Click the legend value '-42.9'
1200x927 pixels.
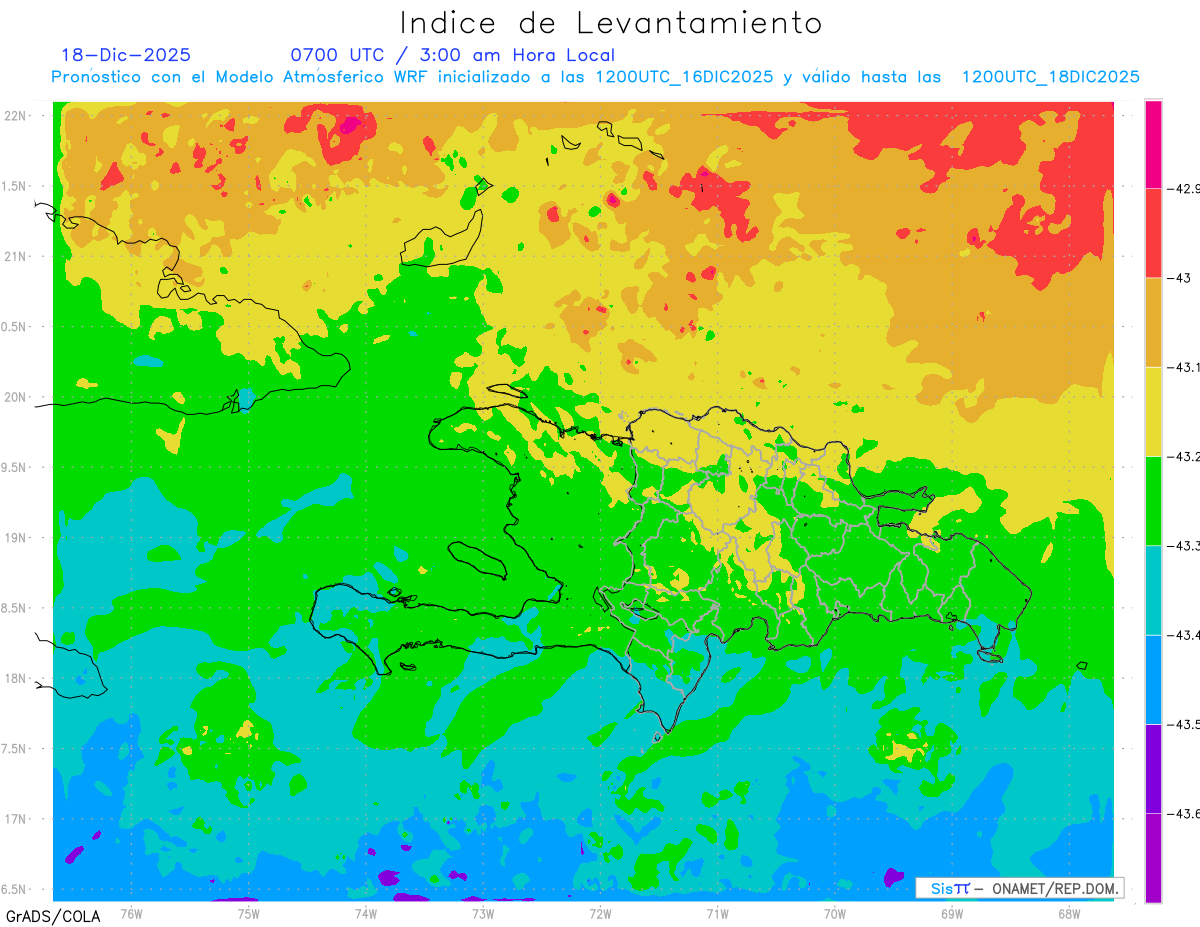pos(1182,189)
